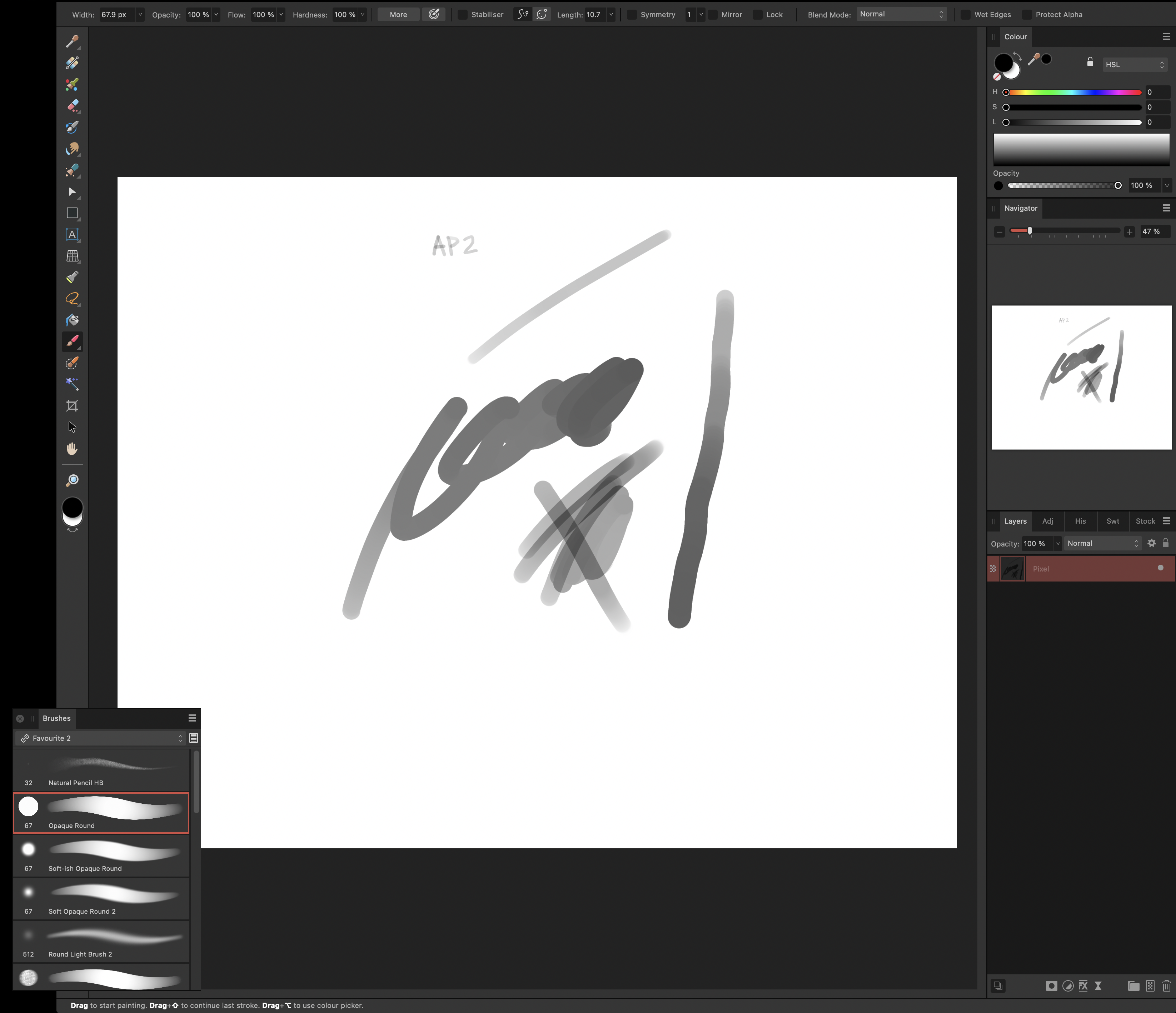This screenshot has height=1013, width=1176.
Task: Select the Frame Text tool
Action: point(72,234)
